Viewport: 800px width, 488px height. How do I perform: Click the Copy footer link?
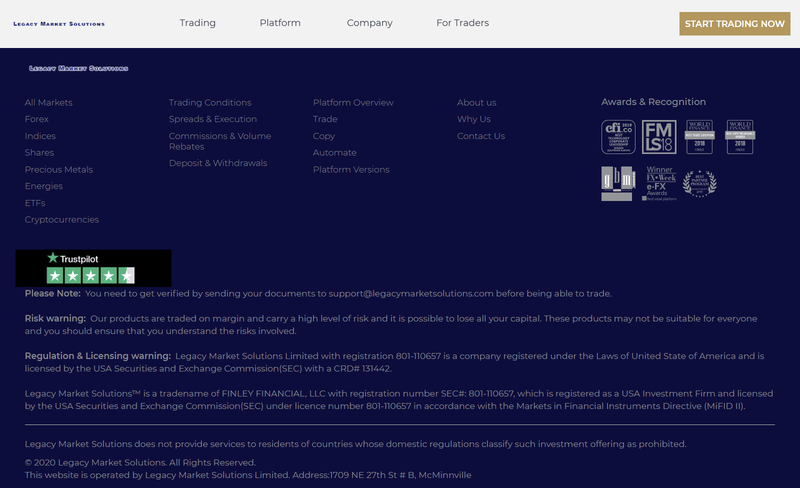tap(324, 136)
